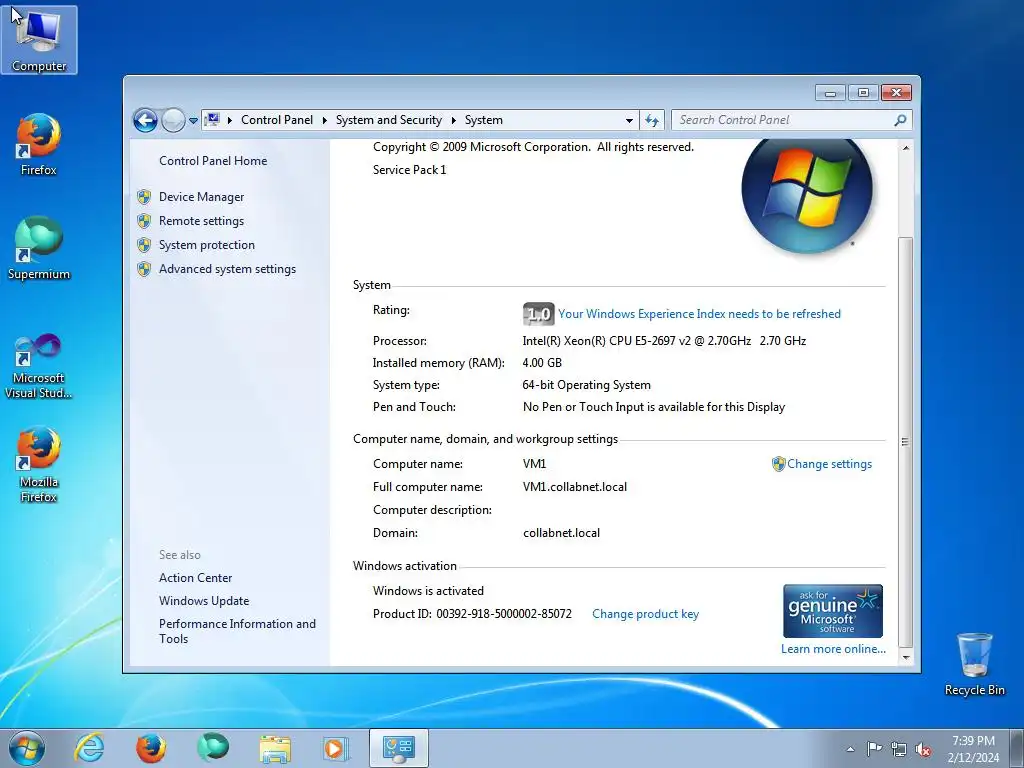
Task: Open Advanced system settings
Action: tap(227, 269)
